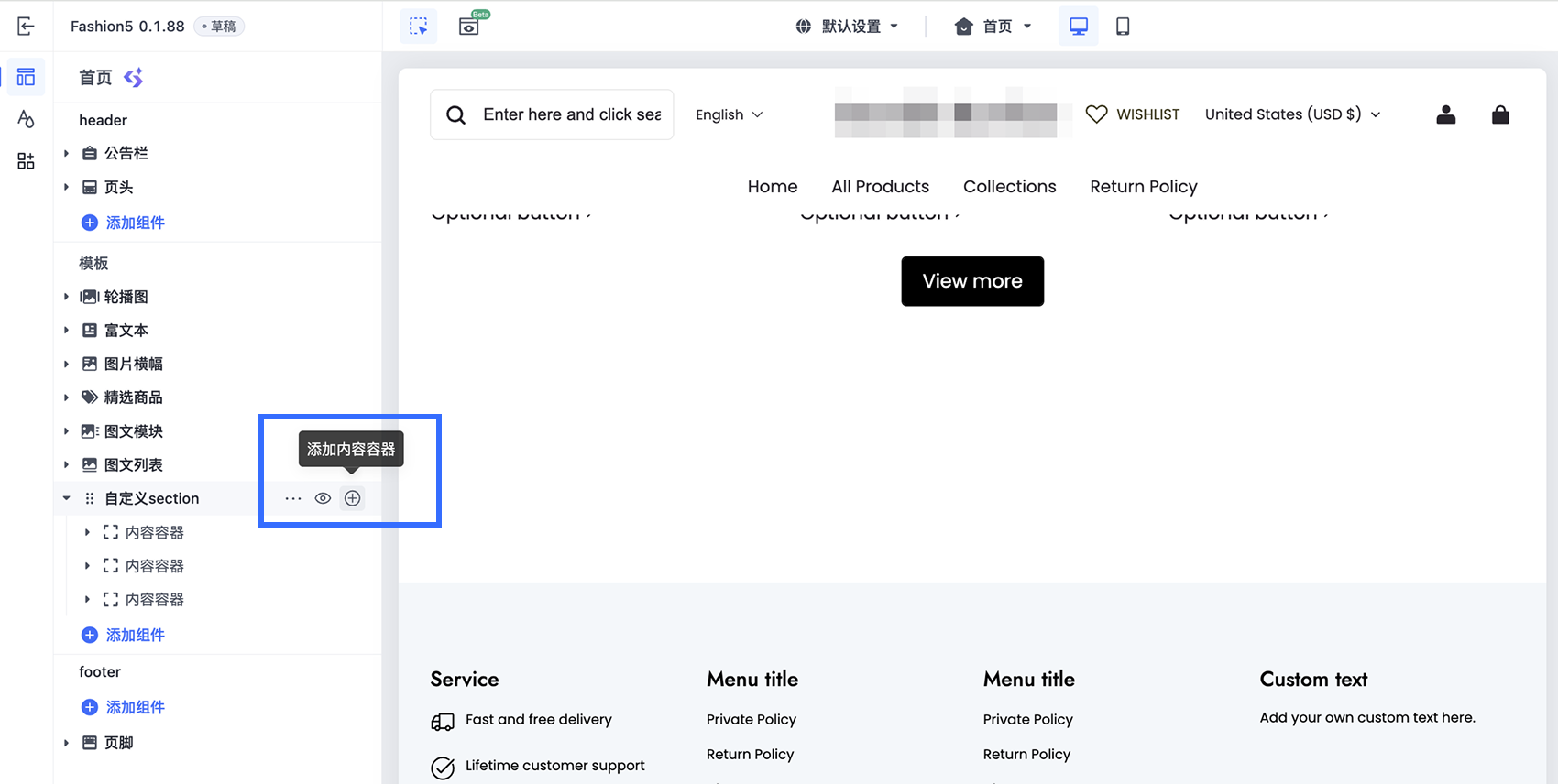Select the 精选商品 section
The image size is (1558, 784).
[x=133, y=397]
